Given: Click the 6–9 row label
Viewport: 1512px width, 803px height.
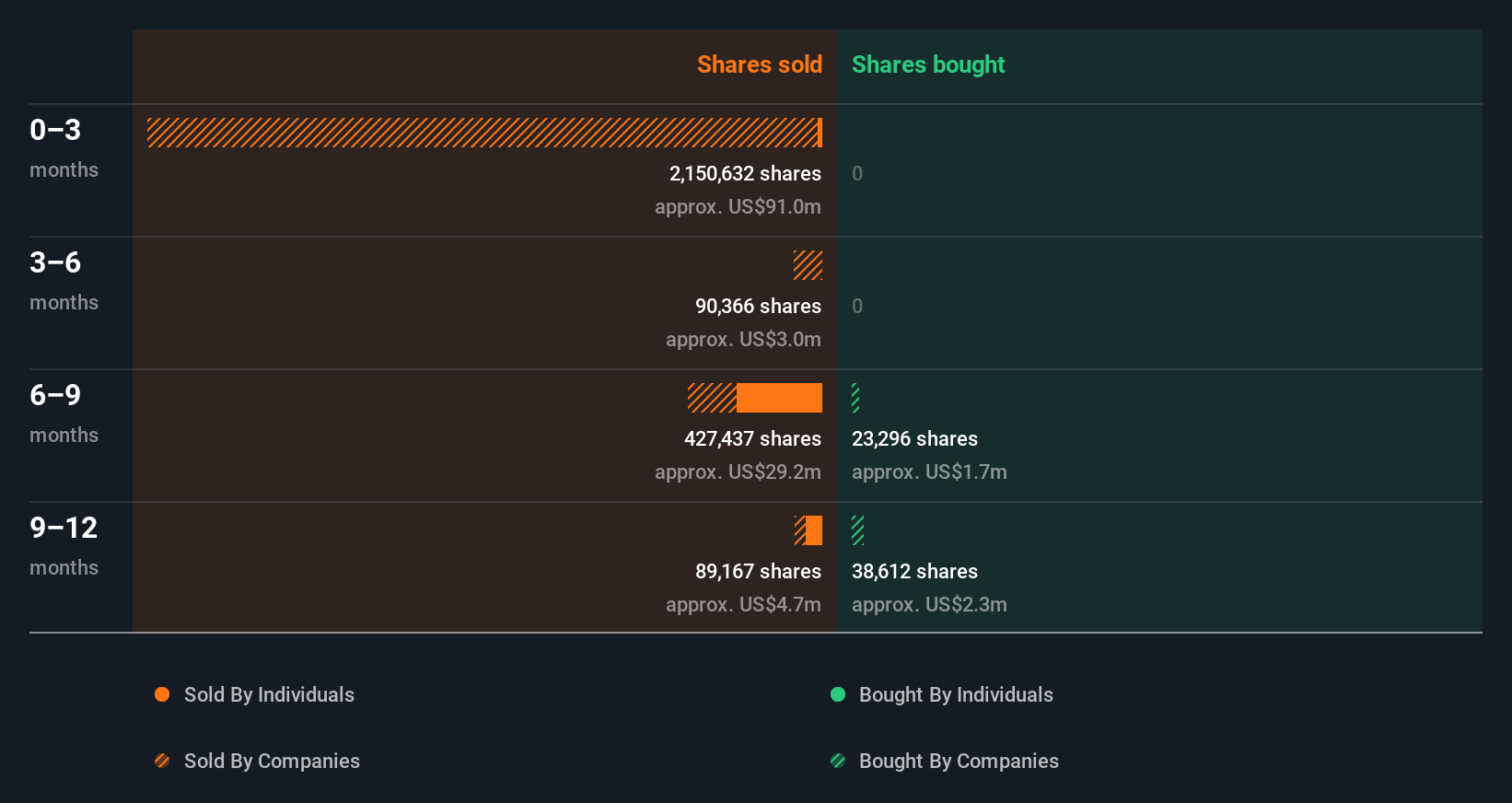Looking at the screenshot, I should pyautogui.click(x=55, y=395).
